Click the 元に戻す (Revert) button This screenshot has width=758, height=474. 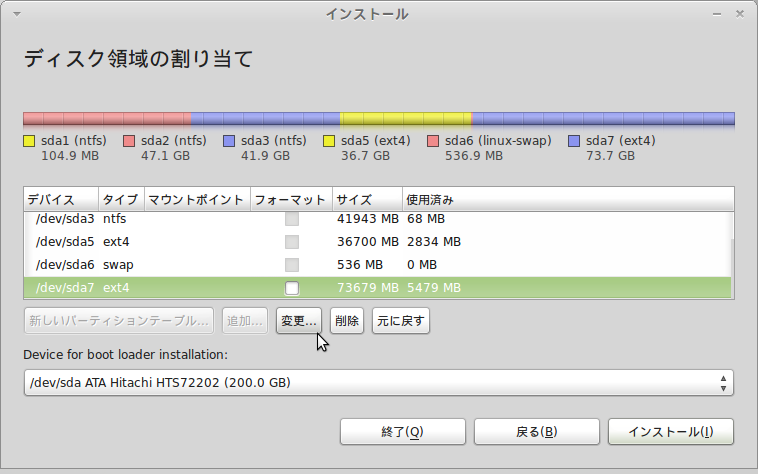pos(400,321)
